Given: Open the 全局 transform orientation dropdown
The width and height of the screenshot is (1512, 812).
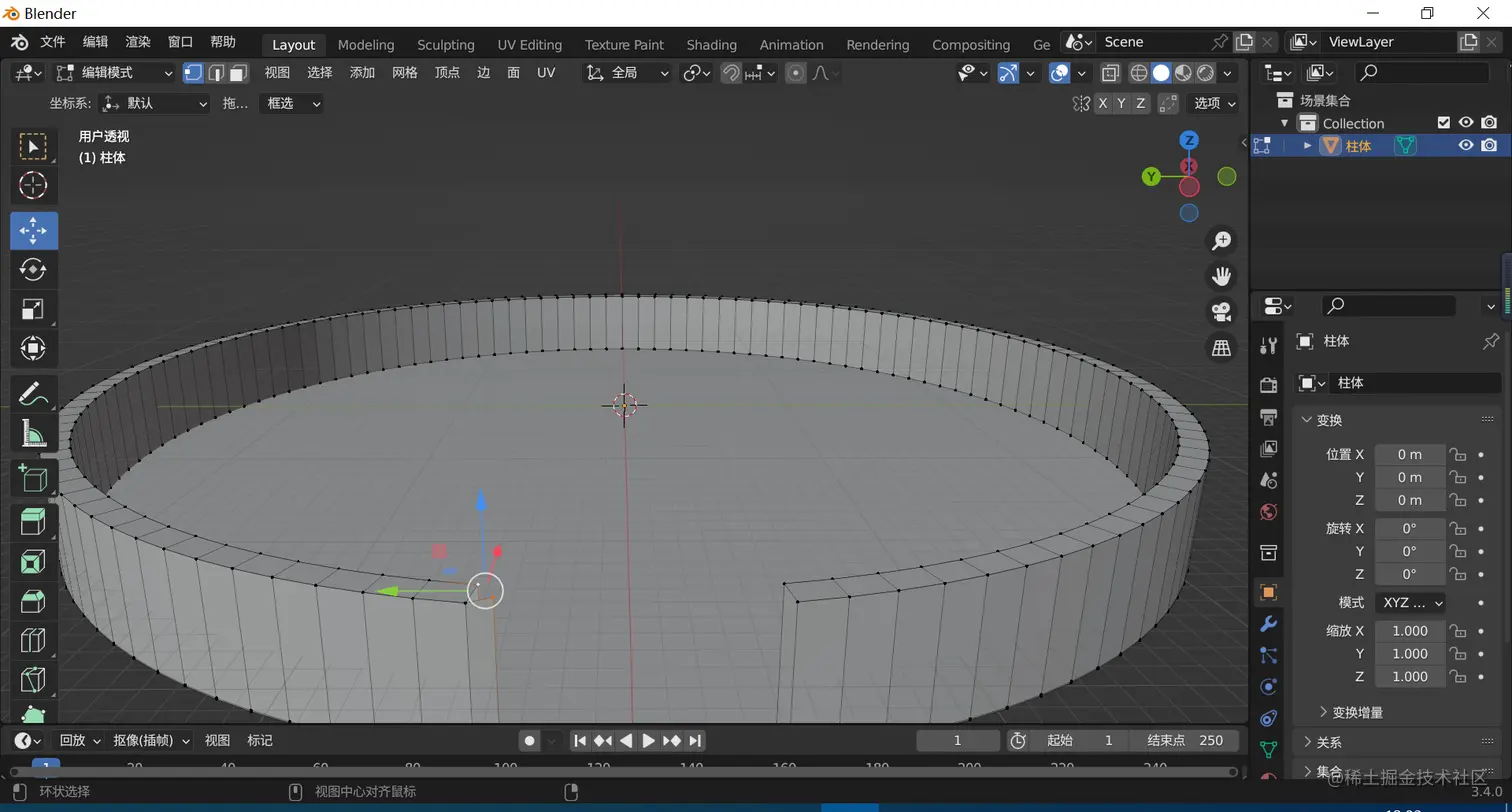Looking at the screenshot, I should (x=628, y=73).
